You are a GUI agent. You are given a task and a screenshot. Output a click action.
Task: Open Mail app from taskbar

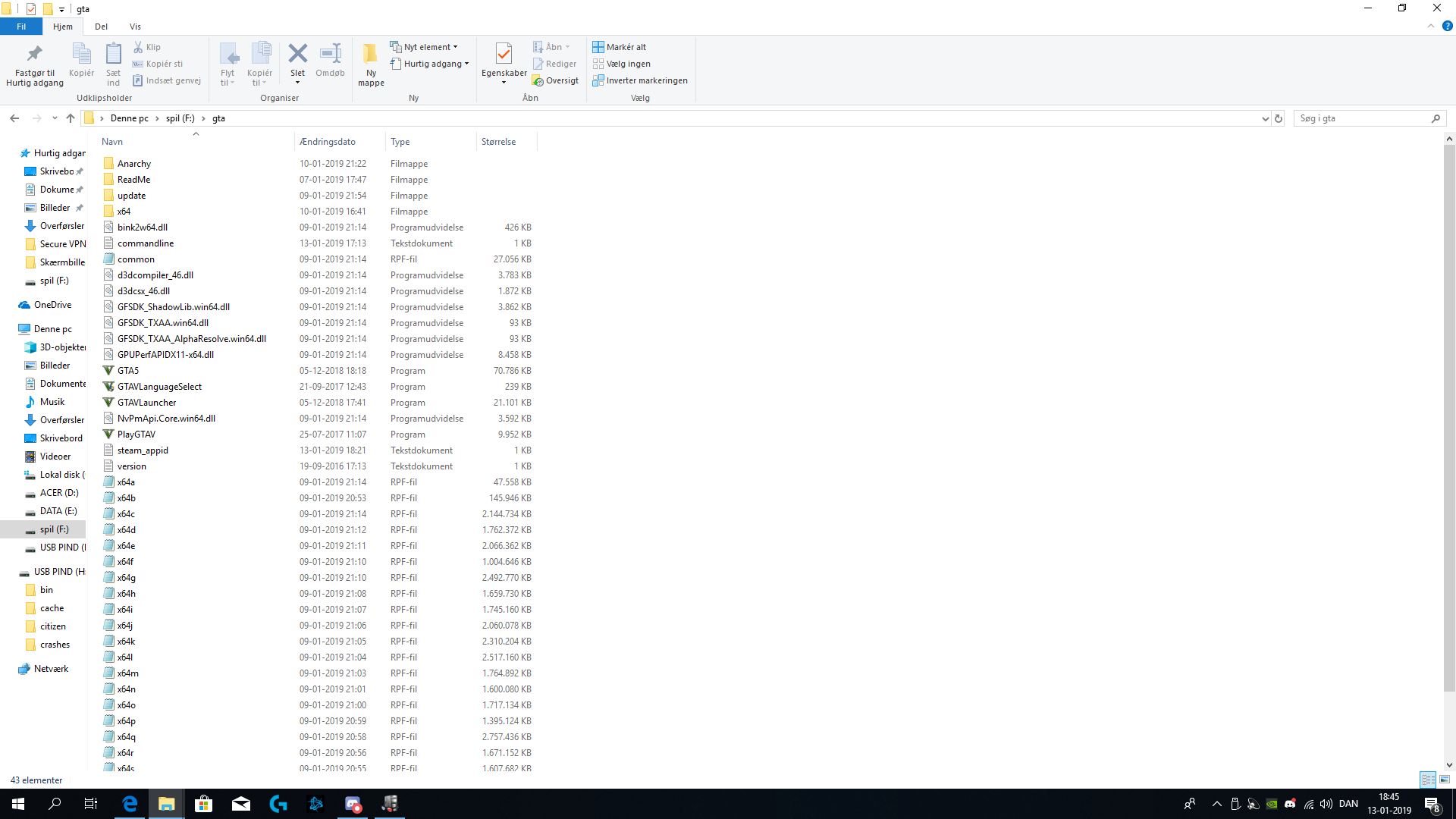point(241,804)
